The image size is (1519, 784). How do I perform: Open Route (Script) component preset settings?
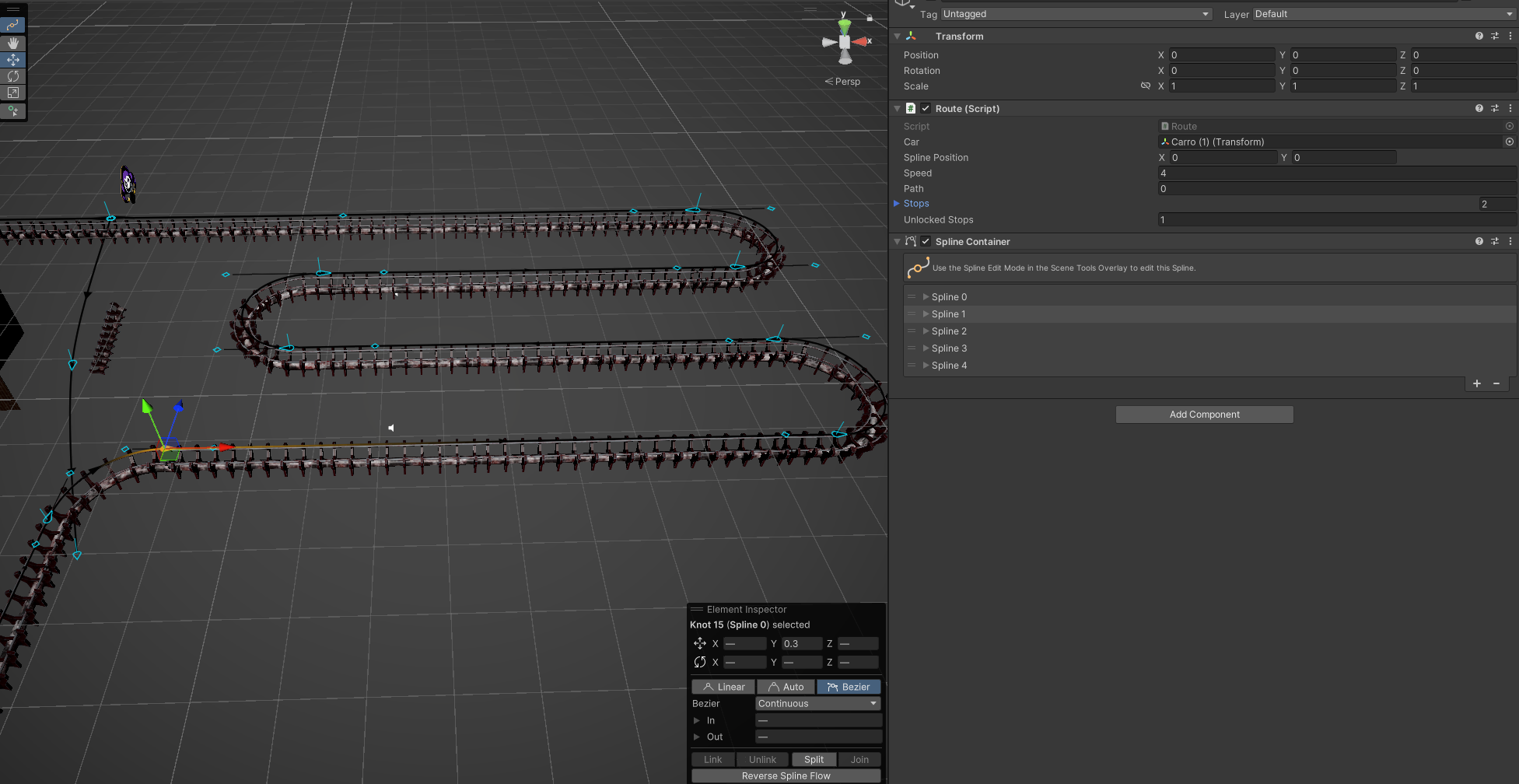pyautogui.click(x=1494, y=109)
